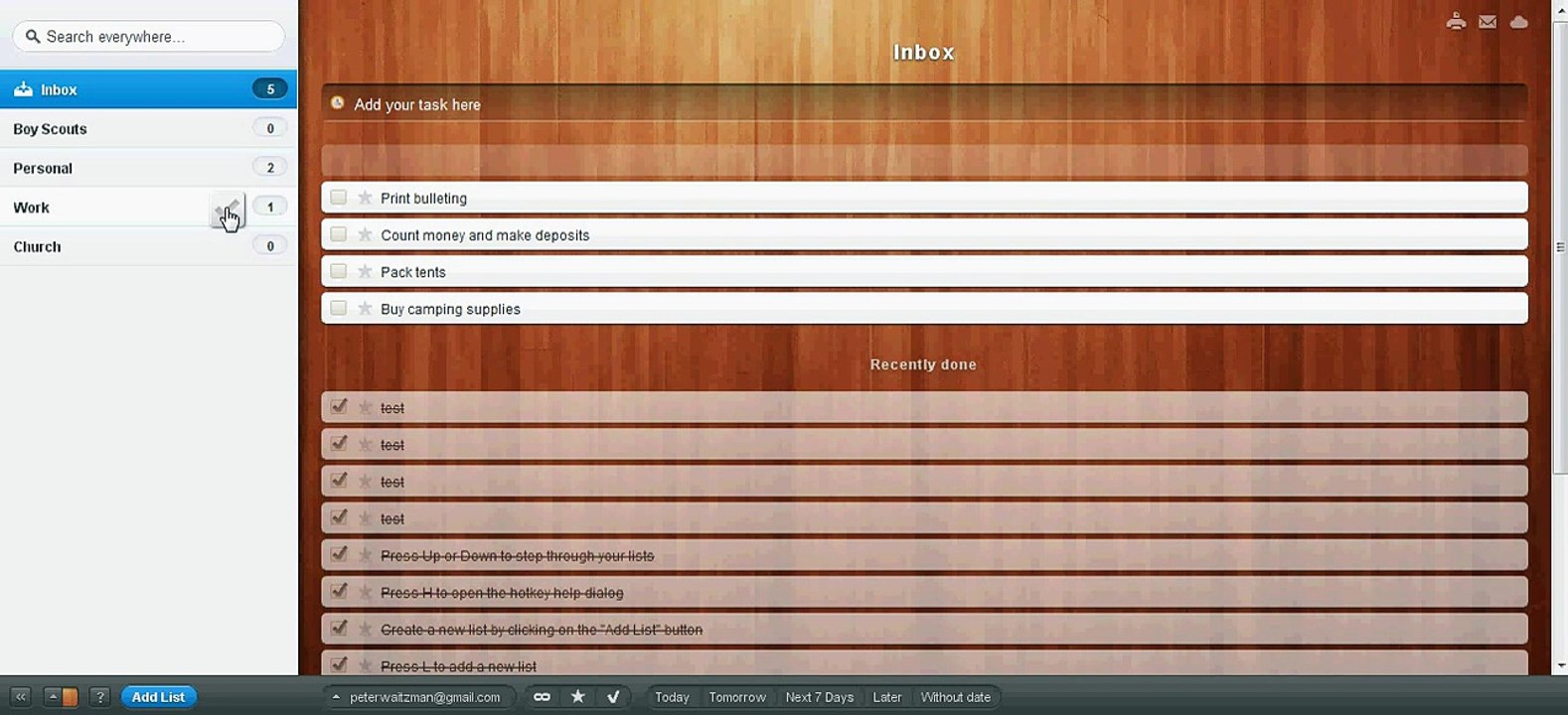Click the edit pencil icon on Work list
Screen dimensions: 1568x715
click(228, 209)
